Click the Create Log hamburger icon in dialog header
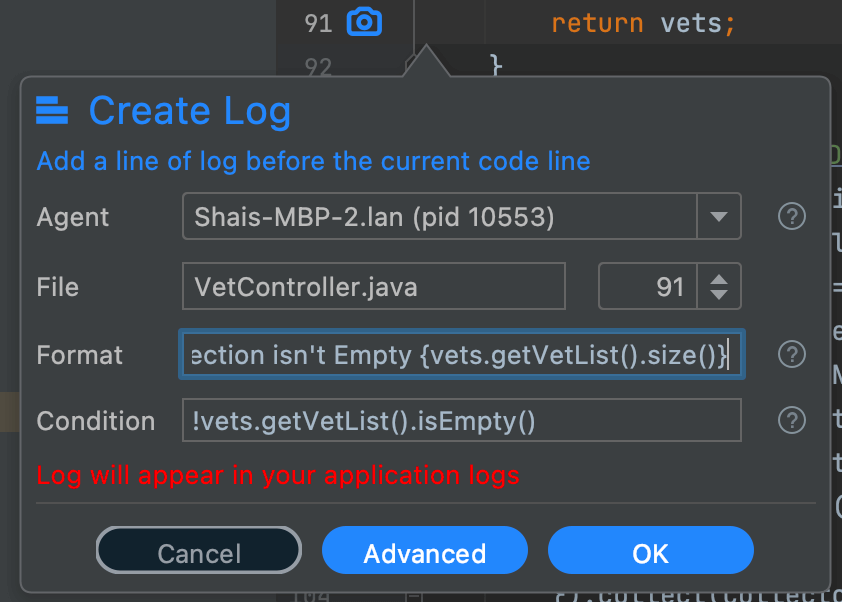This screenshot has width=842, height=602. [49, 110]
